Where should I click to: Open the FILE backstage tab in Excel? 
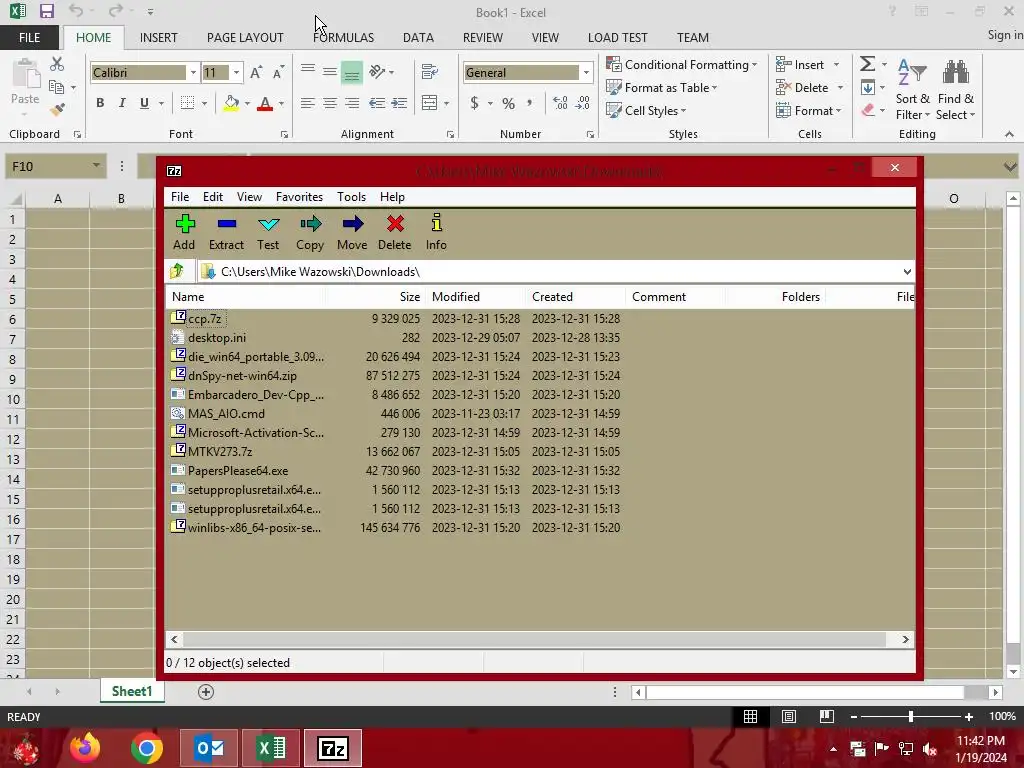point(29,37)
